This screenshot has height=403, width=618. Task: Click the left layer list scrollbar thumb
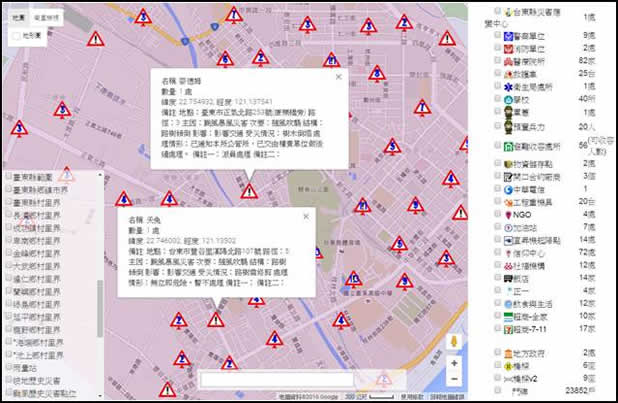pos(100,308)
